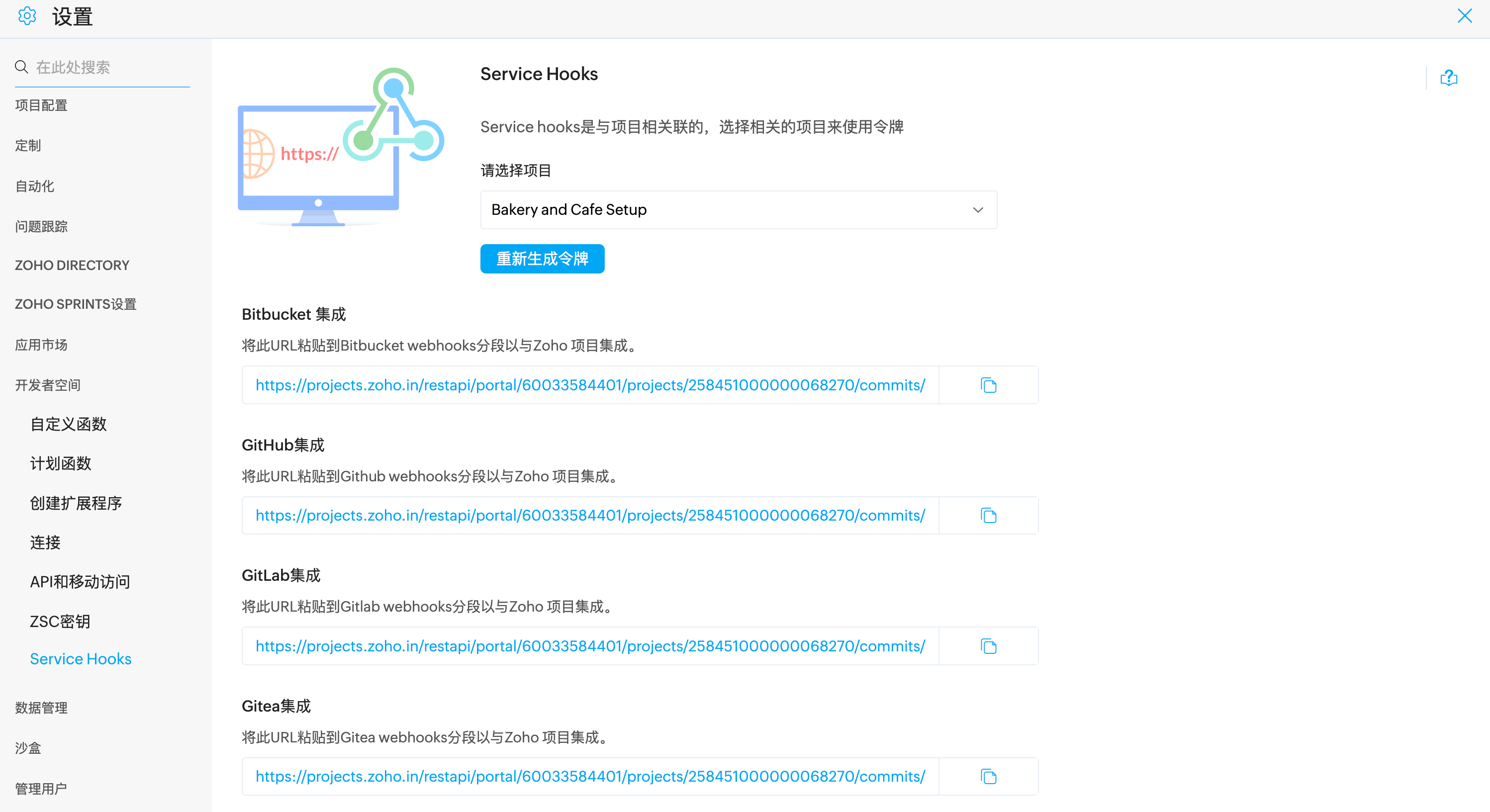Open the help icon at top right
1490x812 pixels.
[x=1448, y=78]
